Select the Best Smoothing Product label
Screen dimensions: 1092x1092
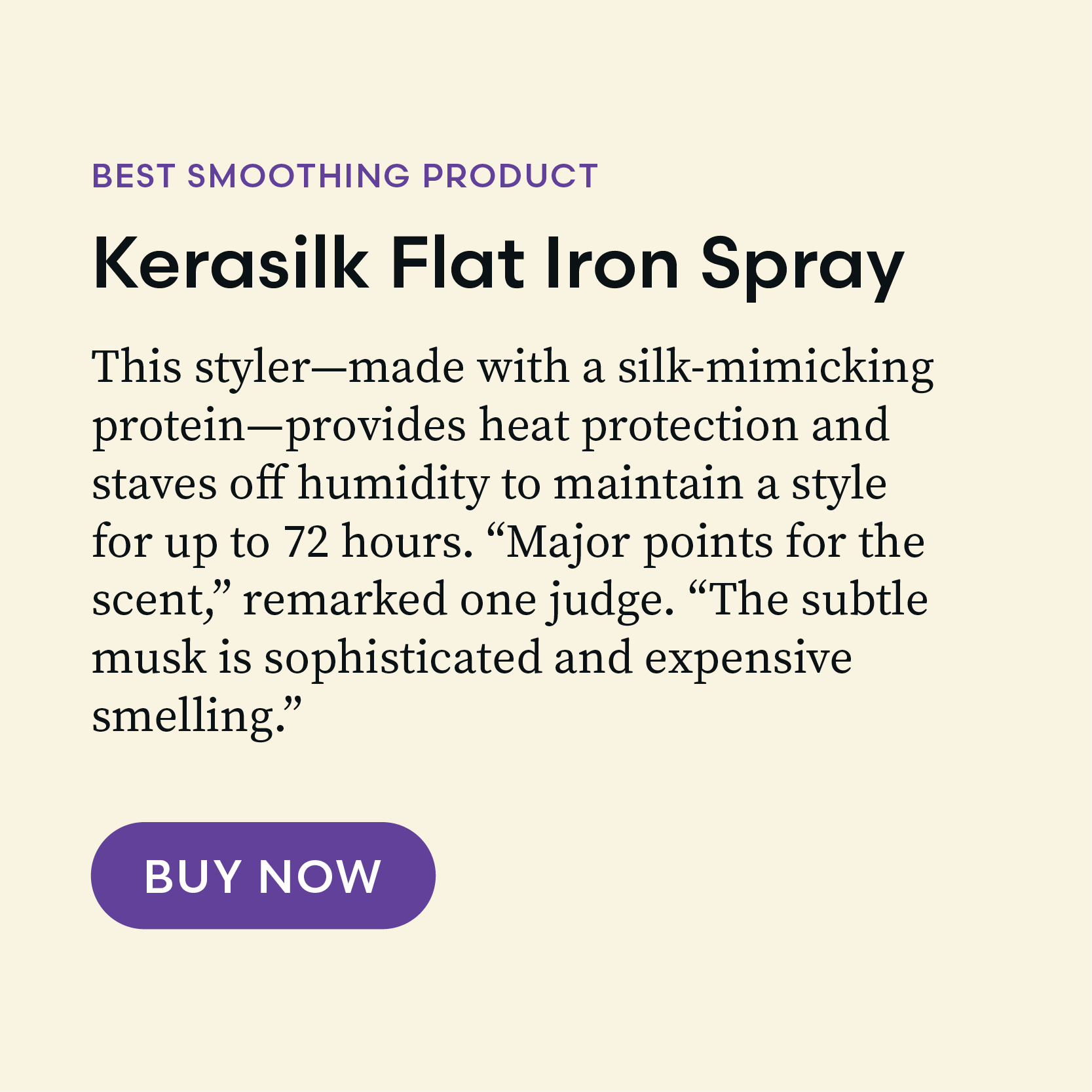[x=345, y=176]
